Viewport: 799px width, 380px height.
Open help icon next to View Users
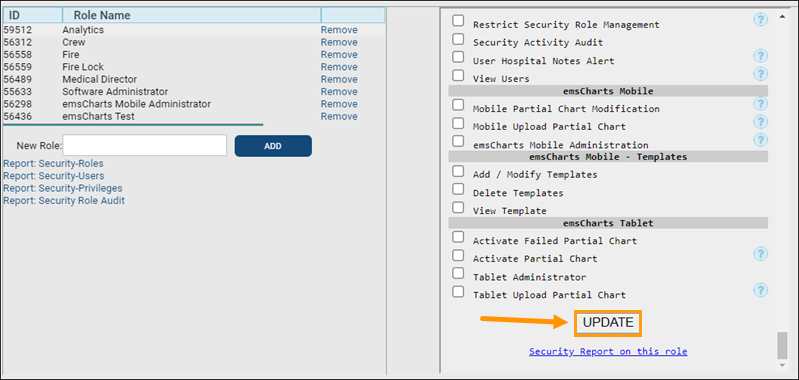tap(760, 74)
